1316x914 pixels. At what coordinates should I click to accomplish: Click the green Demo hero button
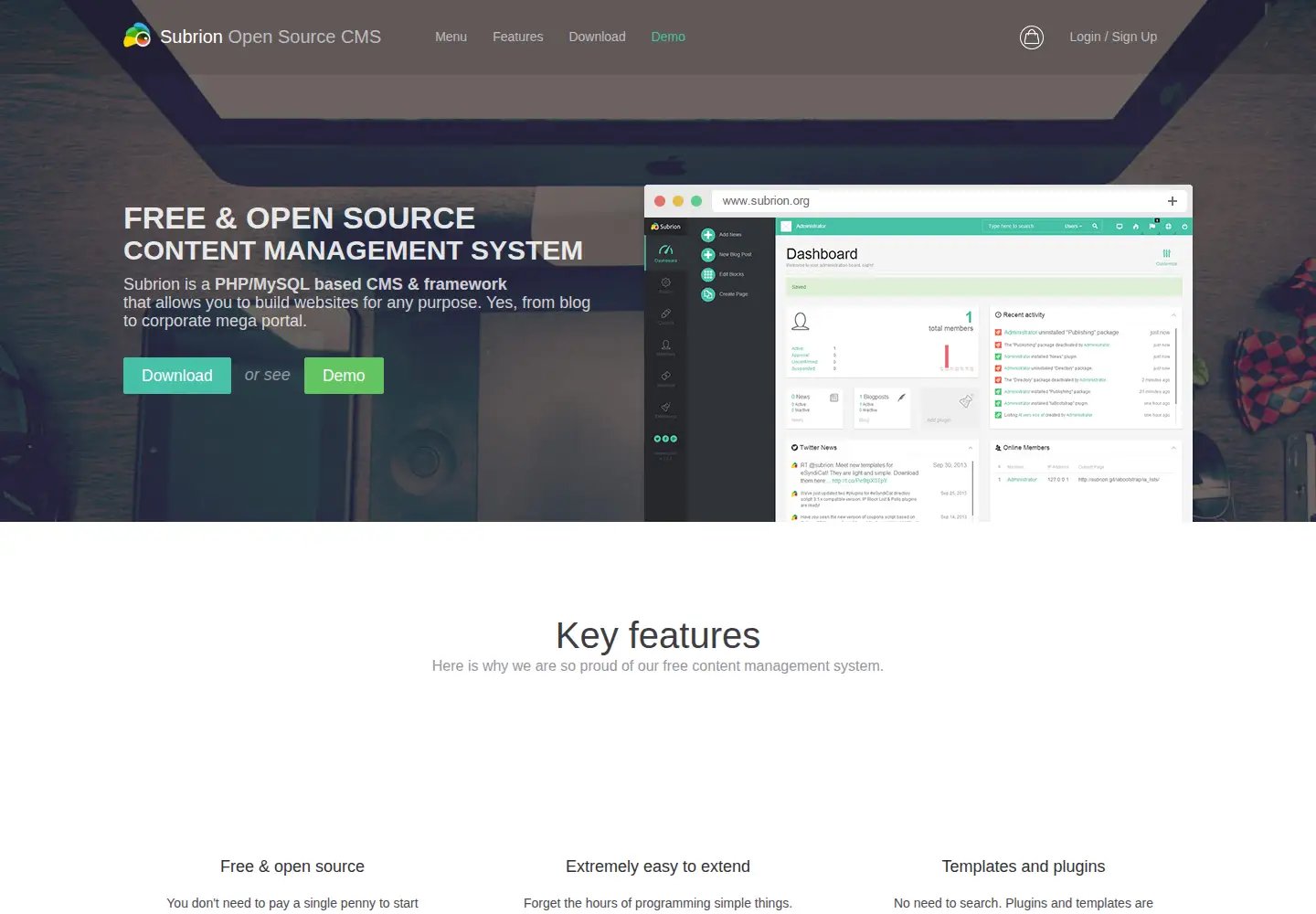point(344,376)
